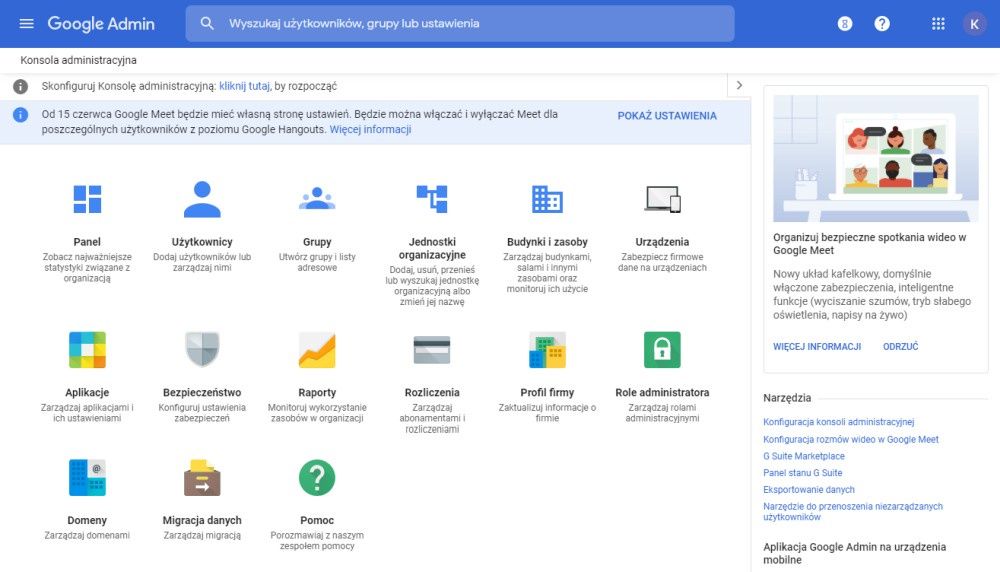Open the 'G Suite Marketplace' link
This screenshot has width=1000, height=572.
pyautogui.click(x=804, y=457)
